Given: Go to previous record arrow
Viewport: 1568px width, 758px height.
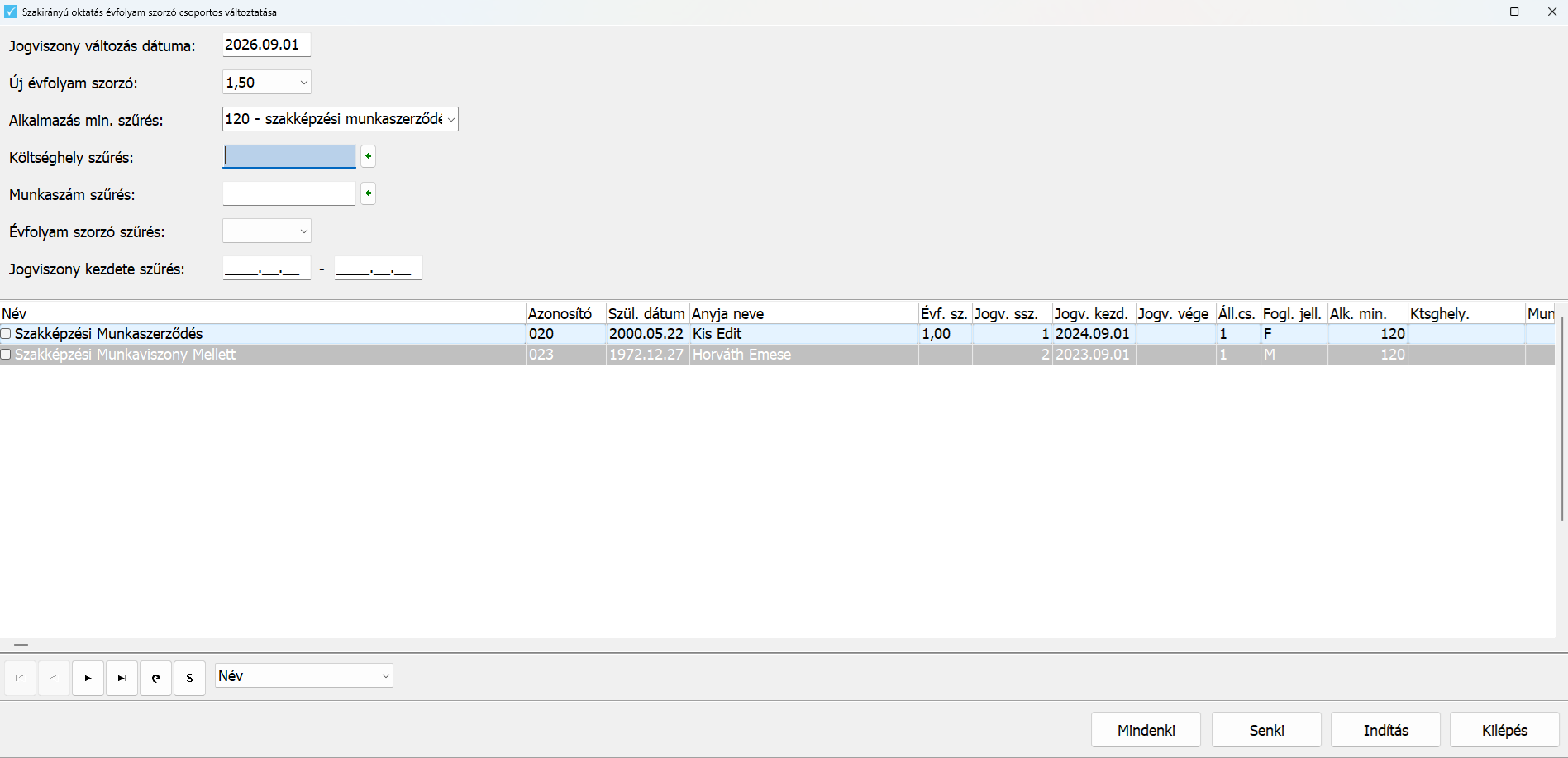Looking at the screenshot, I should click(x=54, y=678).
